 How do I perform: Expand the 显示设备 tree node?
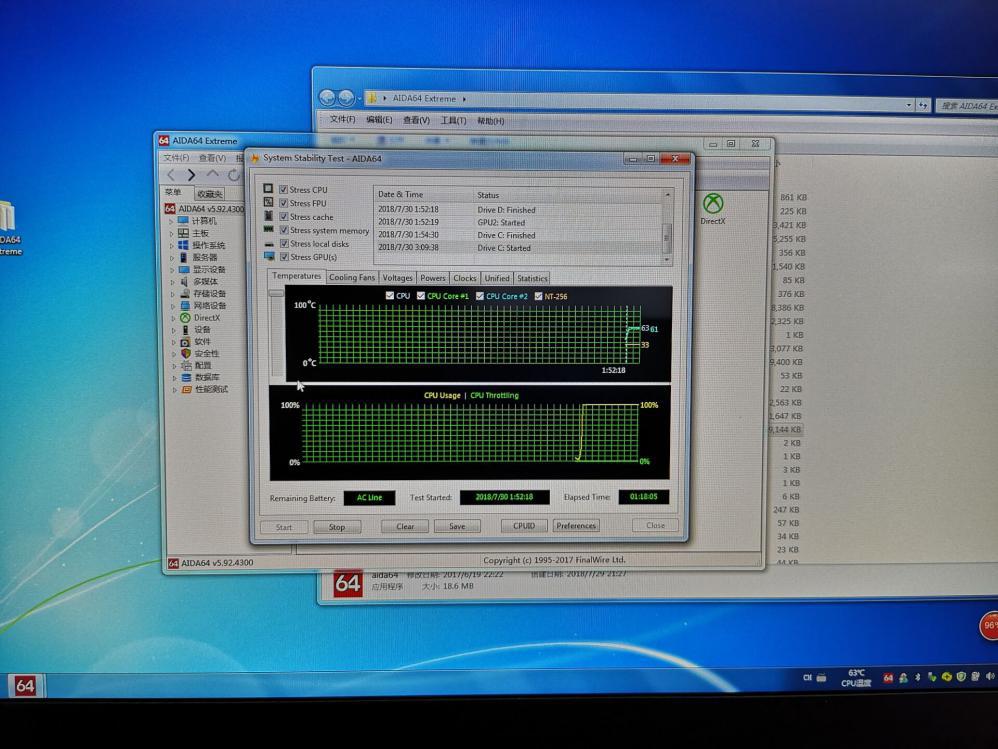coord(172,270)
